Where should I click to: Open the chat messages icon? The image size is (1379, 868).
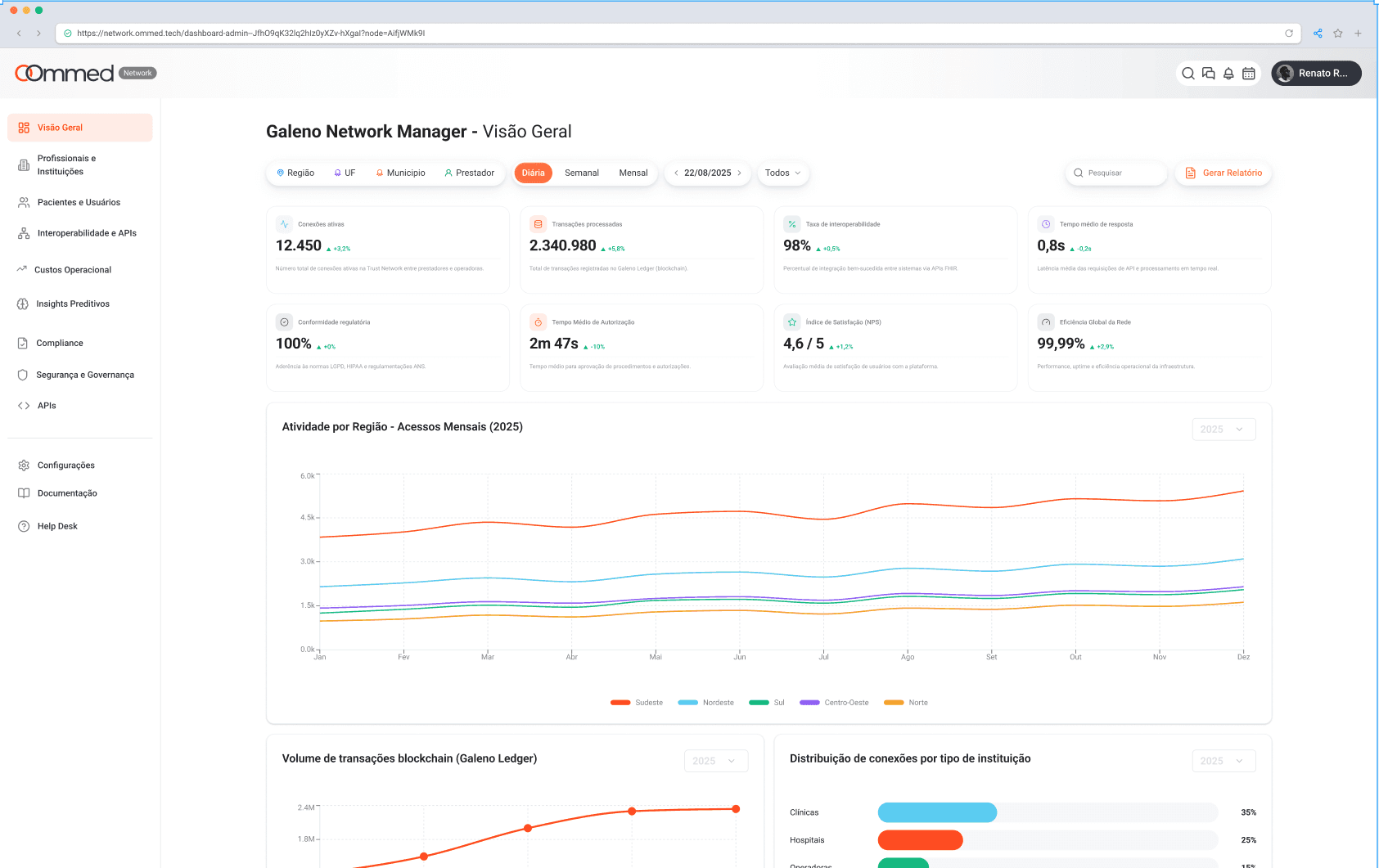pos(1208,74)
